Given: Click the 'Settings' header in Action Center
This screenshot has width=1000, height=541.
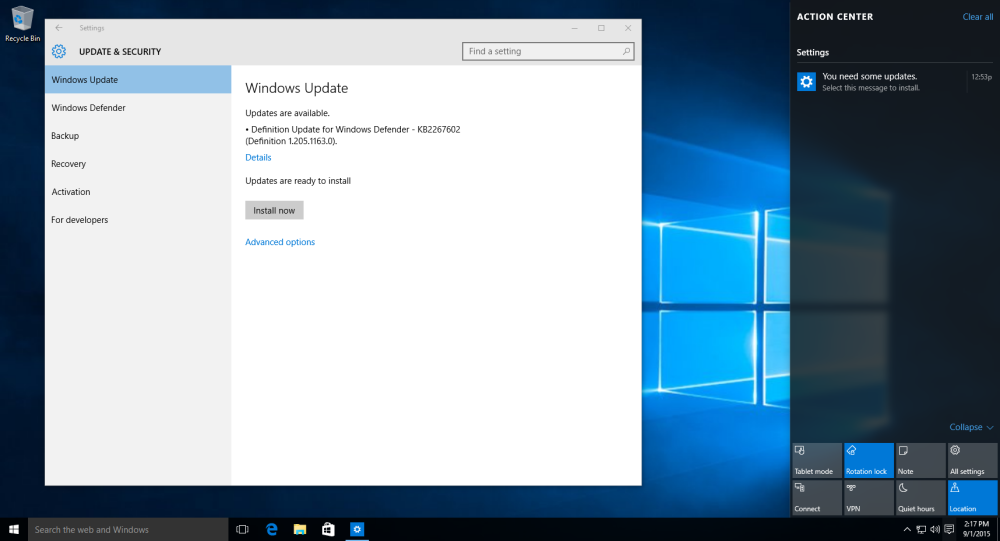Looking at the screenshot, I should click(x=812, y=53).
